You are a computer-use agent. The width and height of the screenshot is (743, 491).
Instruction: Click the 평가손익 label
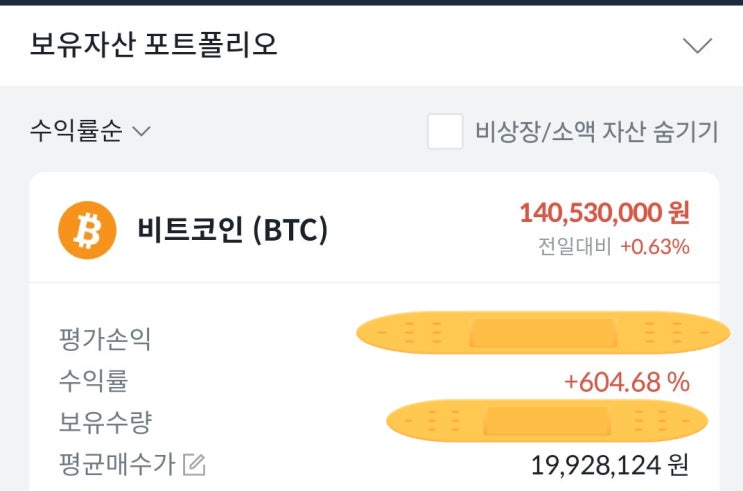(105, 340)
